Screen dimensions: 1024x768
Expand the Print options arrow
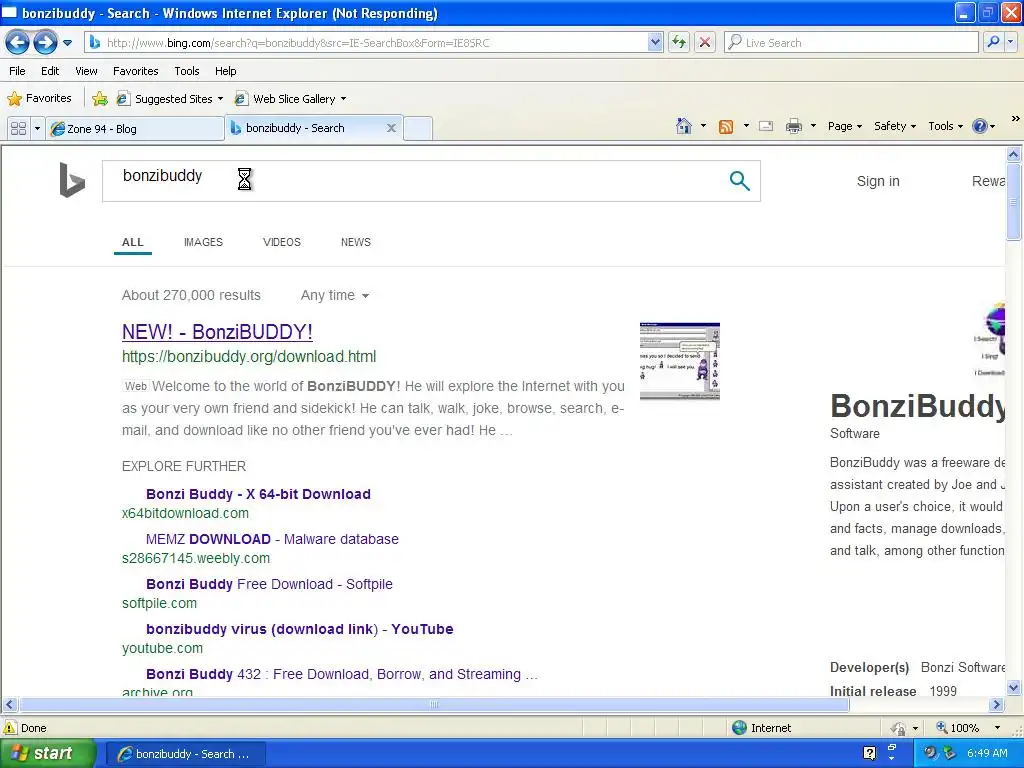point(813,126)
